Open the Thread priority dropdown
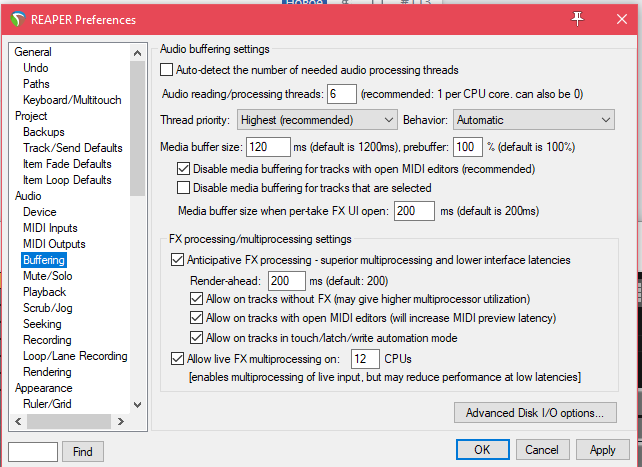The width and height of the screenshot is (642, 467). click(317, 120)
